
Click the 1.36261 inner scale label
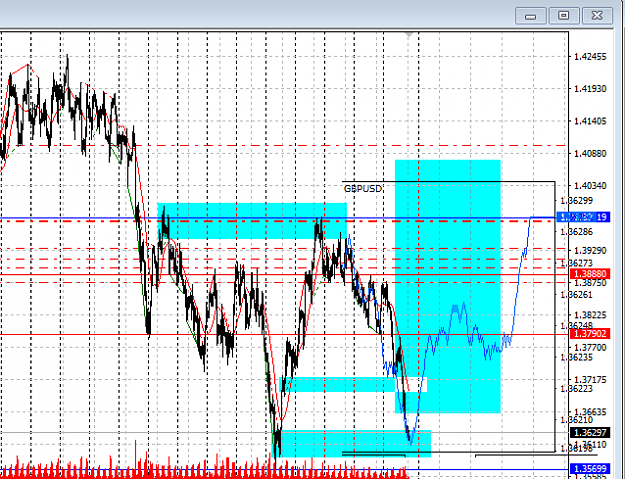pyautogui.click(x=576, y=295)
